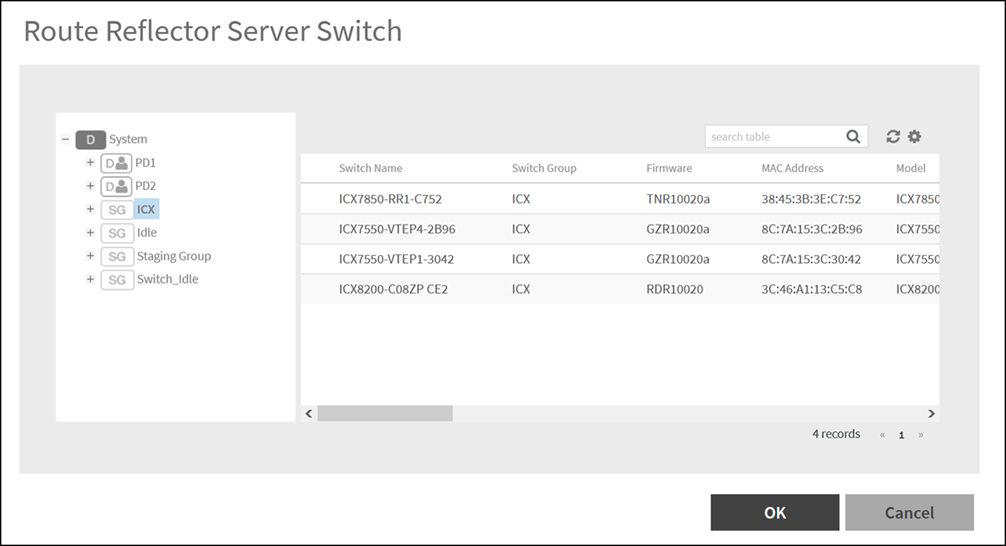Expand the PD1 domain node
This screenshot has width=1006, height=546.
(x=90, y=162)
